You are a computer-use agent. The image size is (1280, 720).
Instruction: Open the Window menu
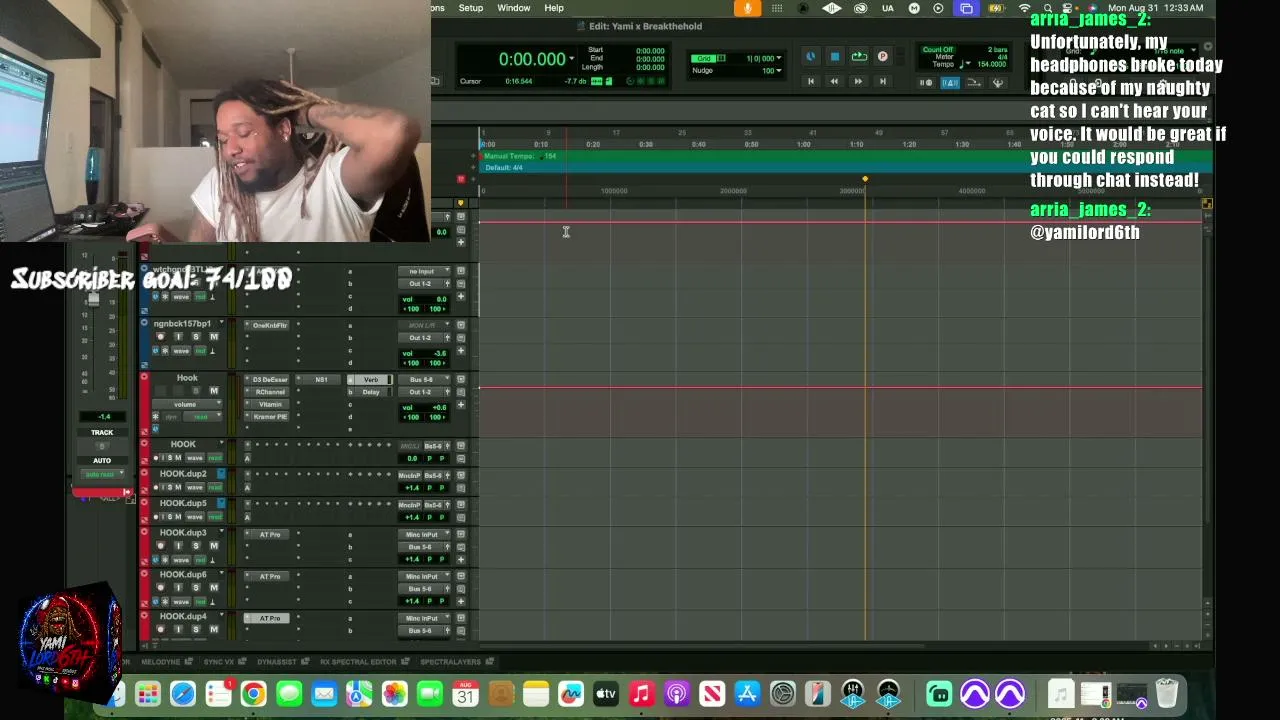[x=514, y=8]
